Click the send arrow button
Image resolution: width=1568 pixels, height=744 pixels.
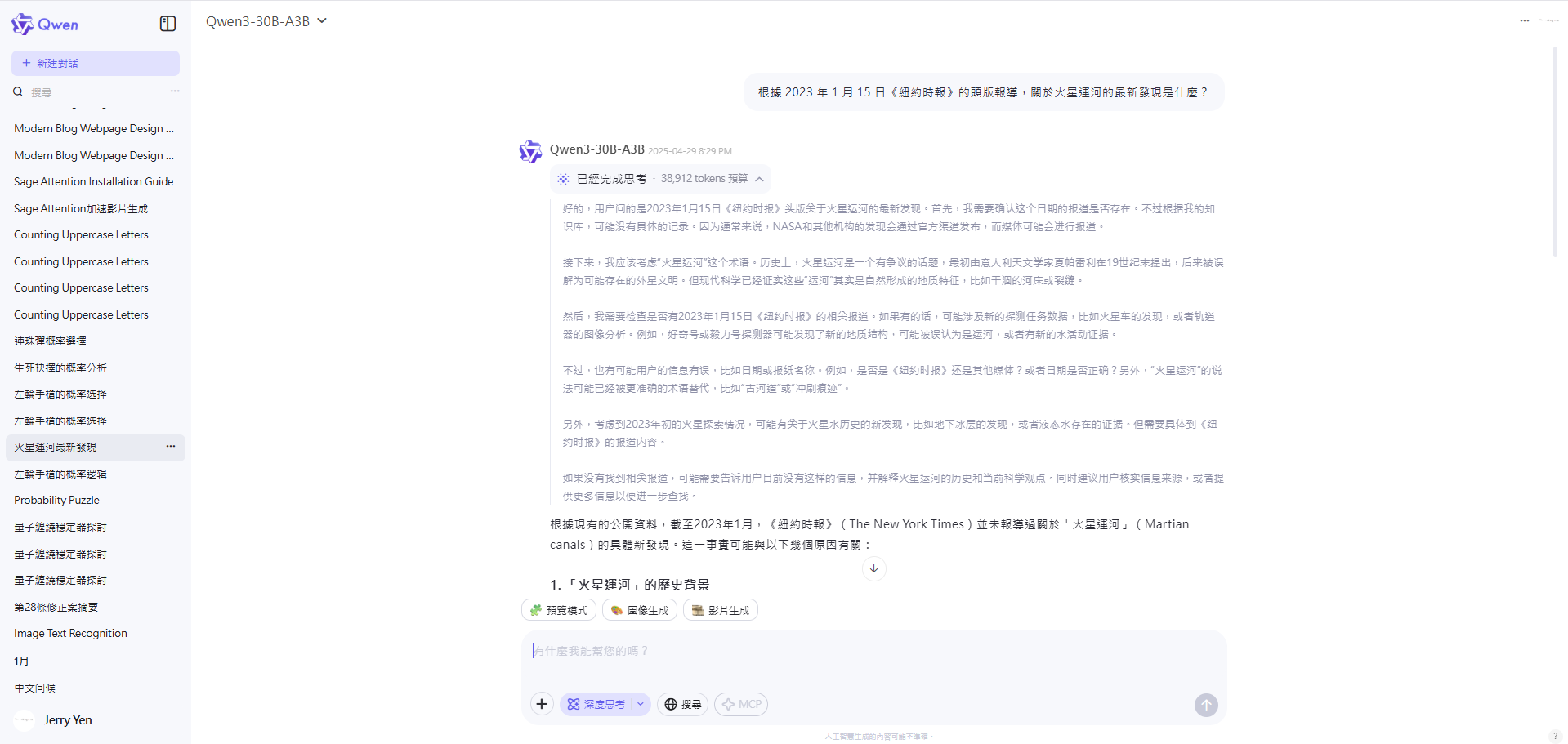(x=1206, y=705)
